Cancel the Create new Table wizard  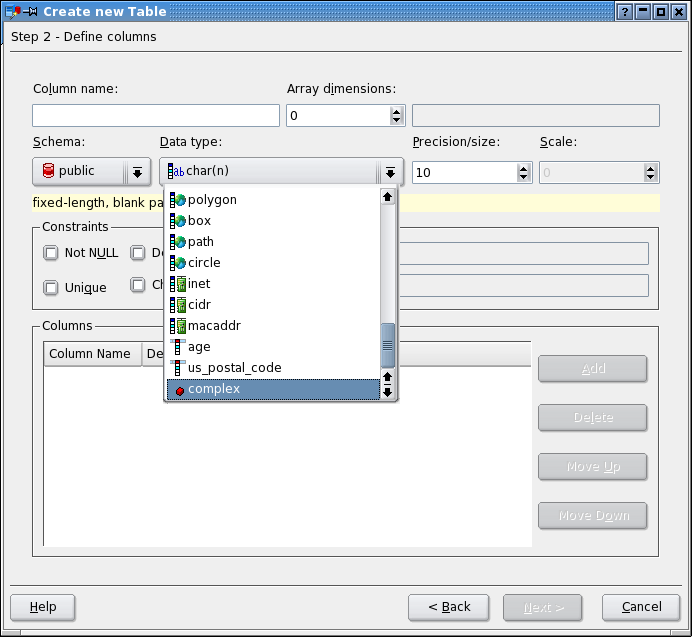(x=641, y=607)
